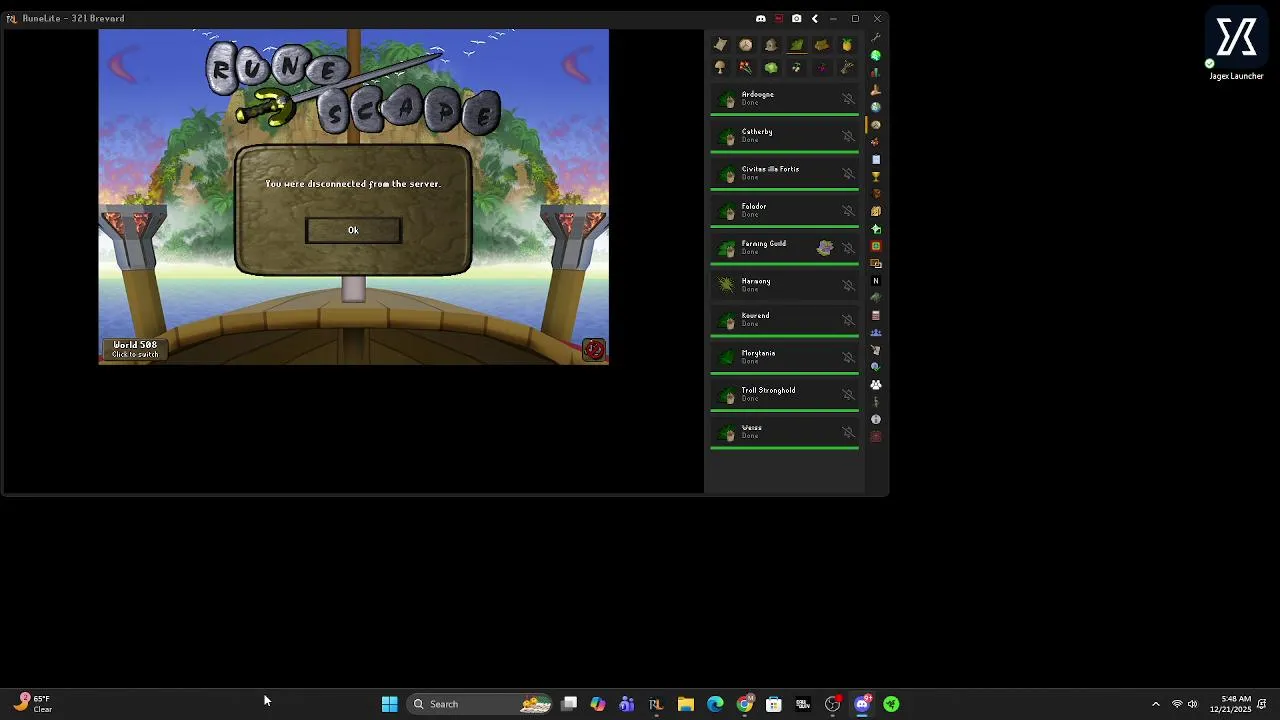Image resolution: width=1280 pixels, height=720 pixels.
Task: Open the taskbar clock showing 5:48 AM
Action: pyautogui.click(x=1230, y=704)
